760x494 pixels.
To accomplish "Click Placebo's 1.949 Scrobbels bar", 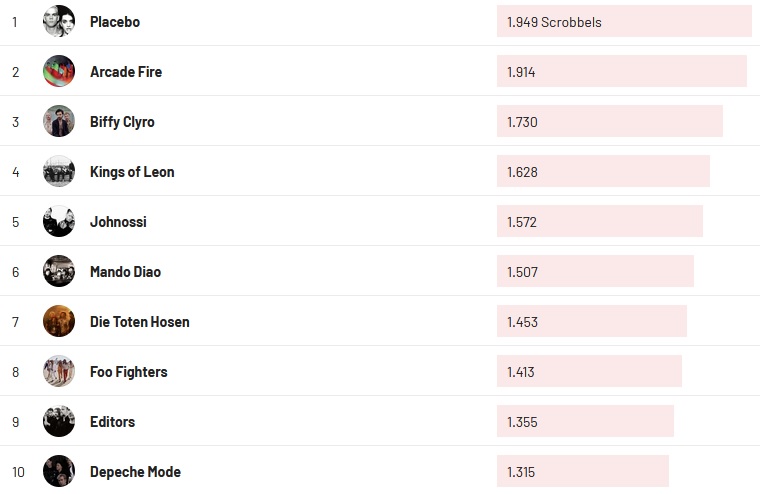I will tap(623, 21).
